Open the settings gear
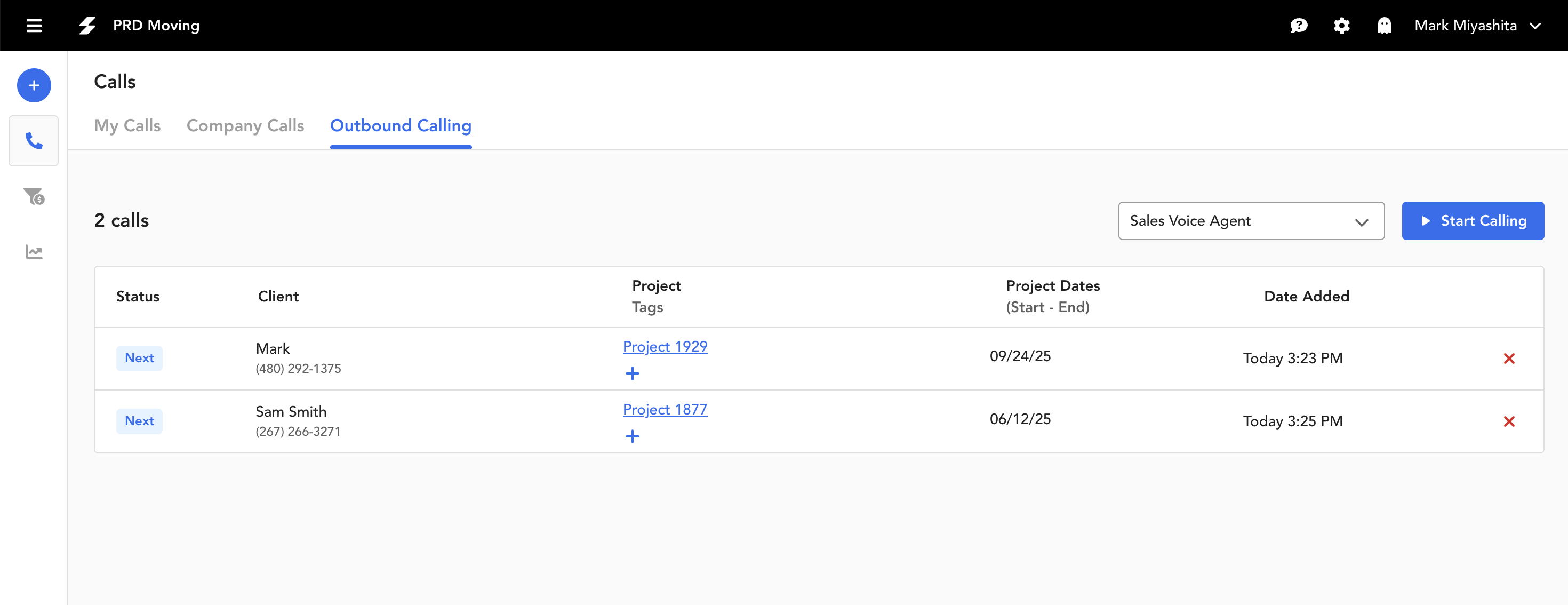The width and height of the screenshot is (1568, 605). pyautogui.click(x=1341, y=26)
